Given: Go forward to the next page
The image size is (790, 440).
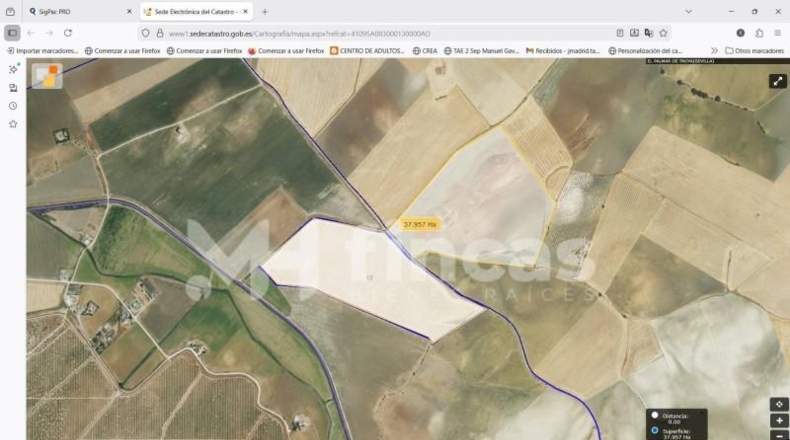Looking at the screenshot, I should [49, 33].
